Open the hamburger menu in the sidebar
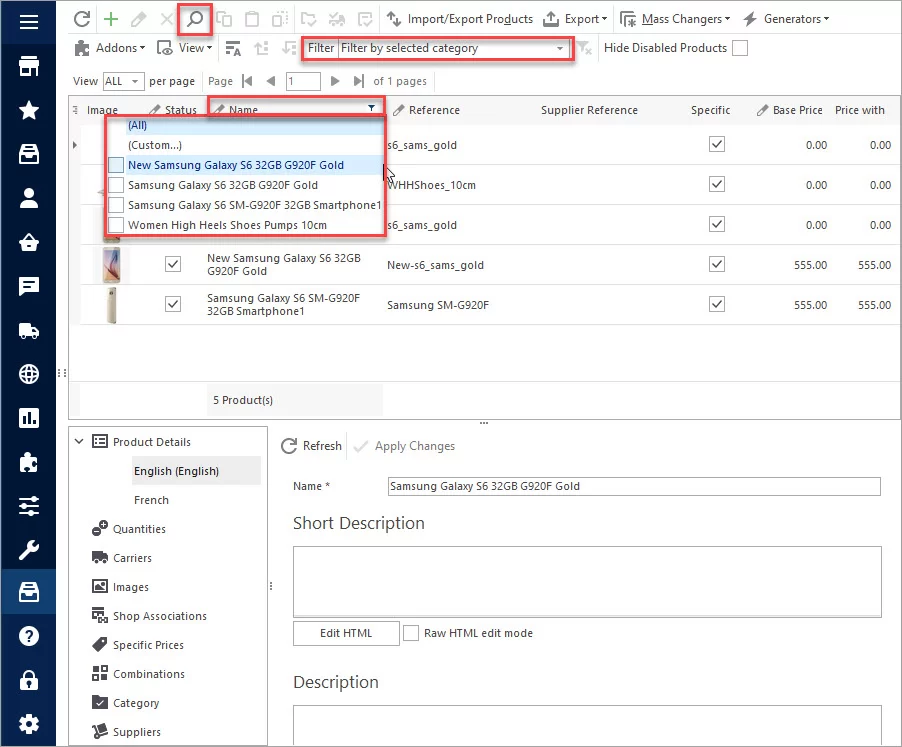This screenshot has width=902, height=747. tap(29, 22)
